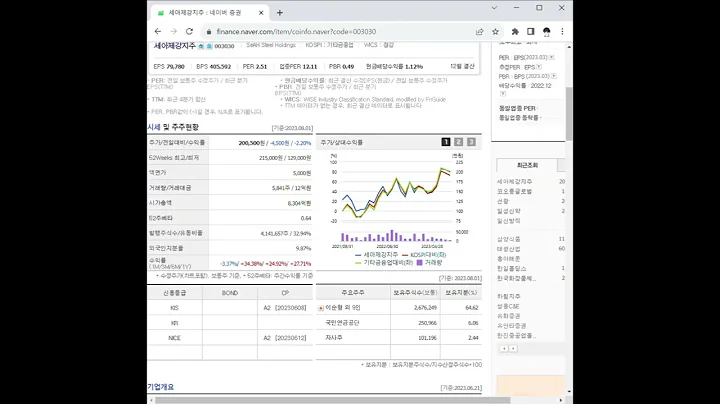Reload the Naver Finance page
This screenshot has height=404, width=720.
pos(189,32)
